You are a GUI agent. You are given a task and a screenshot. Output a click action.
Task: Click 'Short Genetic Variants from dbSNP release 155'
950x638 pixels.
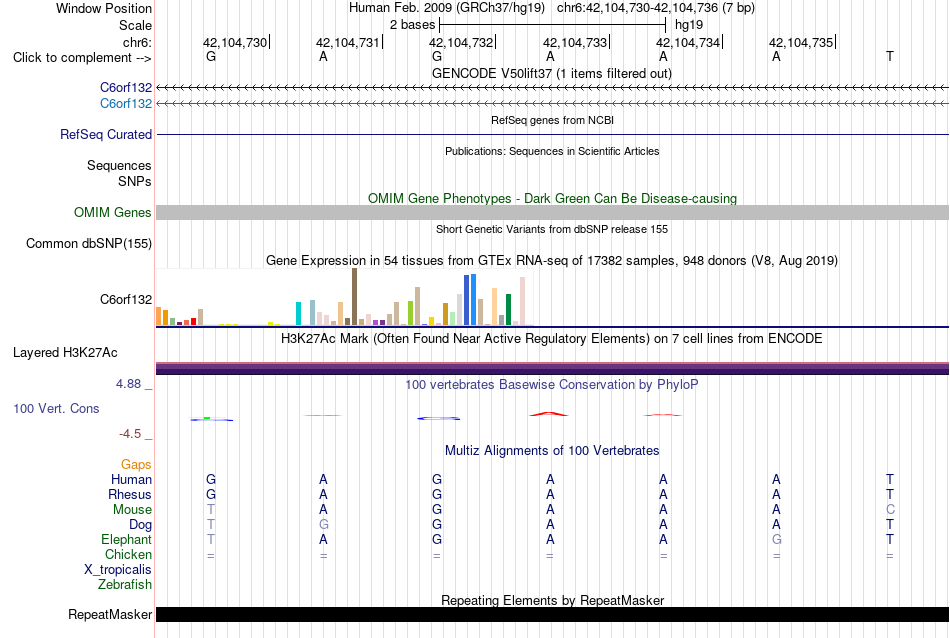point(552,229)
